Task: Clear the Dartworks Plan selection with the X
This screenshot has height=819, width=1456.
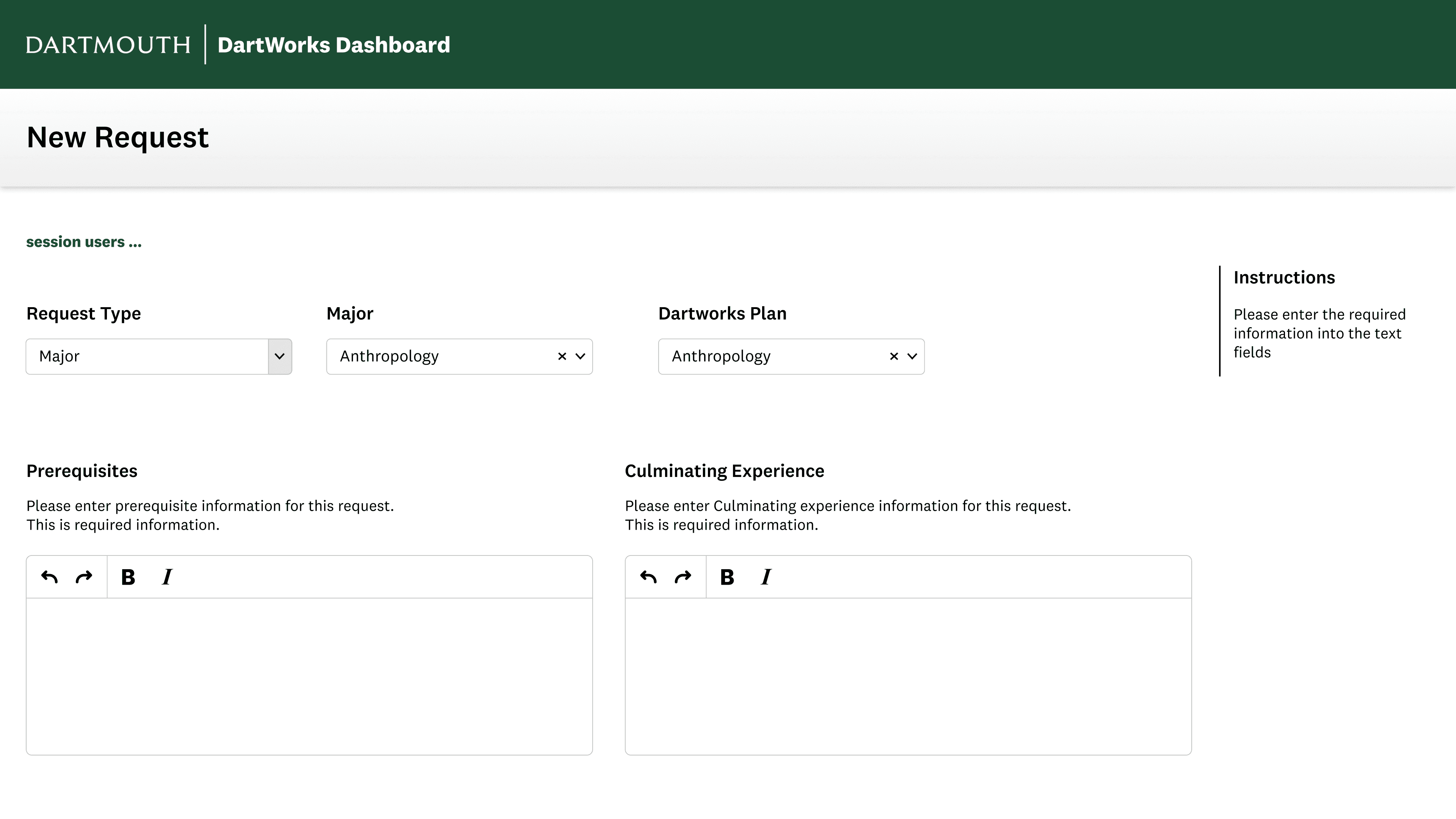Action: point(894,356)
